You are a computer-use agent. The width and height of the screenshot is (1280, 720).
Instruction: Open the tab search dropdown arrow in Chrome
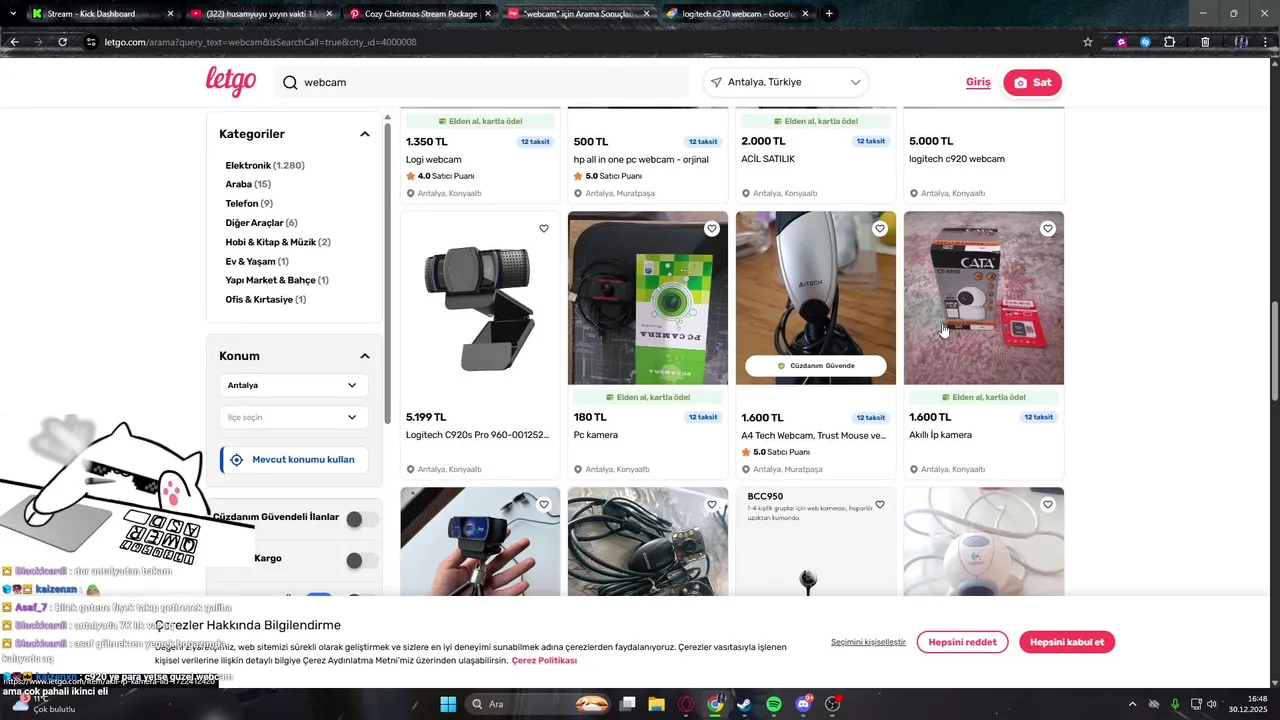(12, 13)
